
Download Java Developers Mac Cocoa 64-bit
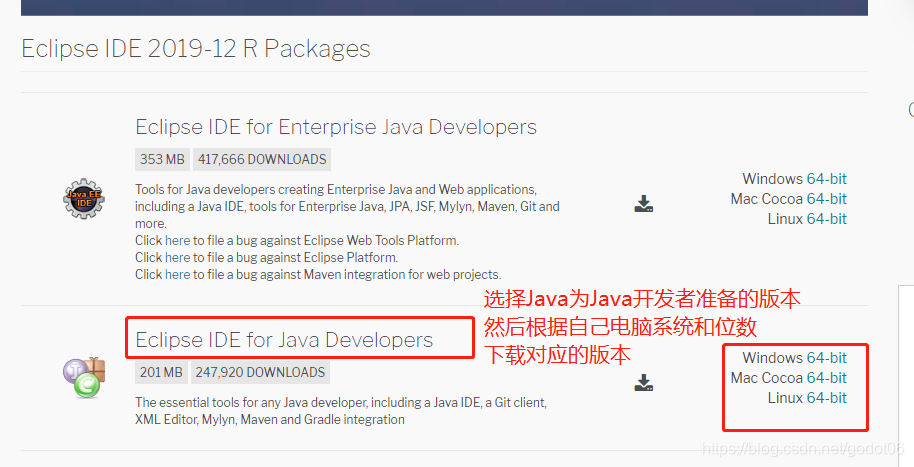(x=827, y=378)
